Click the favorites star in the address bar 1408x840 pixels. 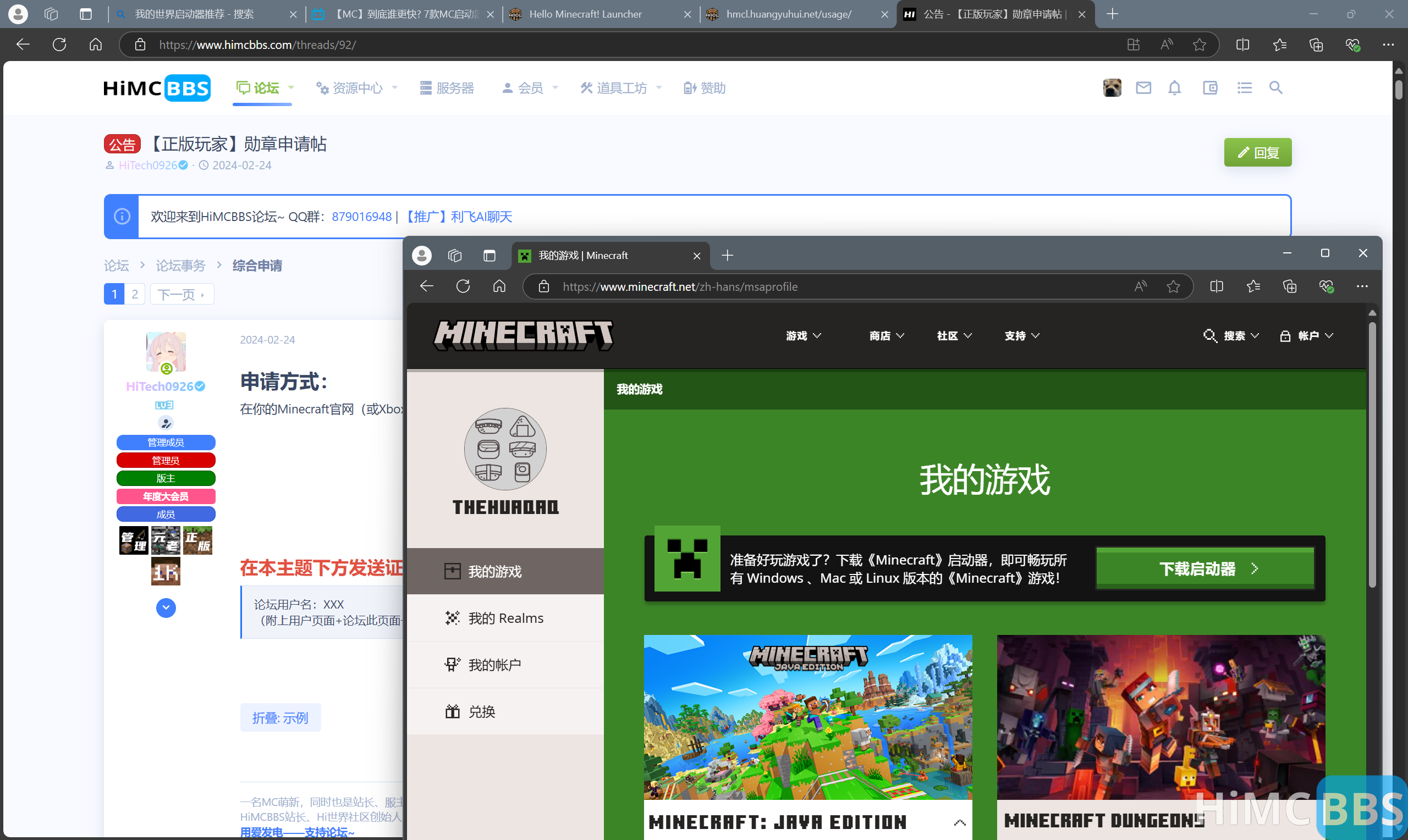(1174, 287)
